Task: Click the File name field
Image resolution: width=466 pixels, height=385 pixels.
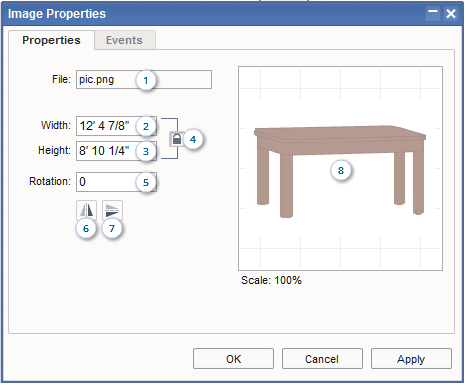Action: pos(144,80)
